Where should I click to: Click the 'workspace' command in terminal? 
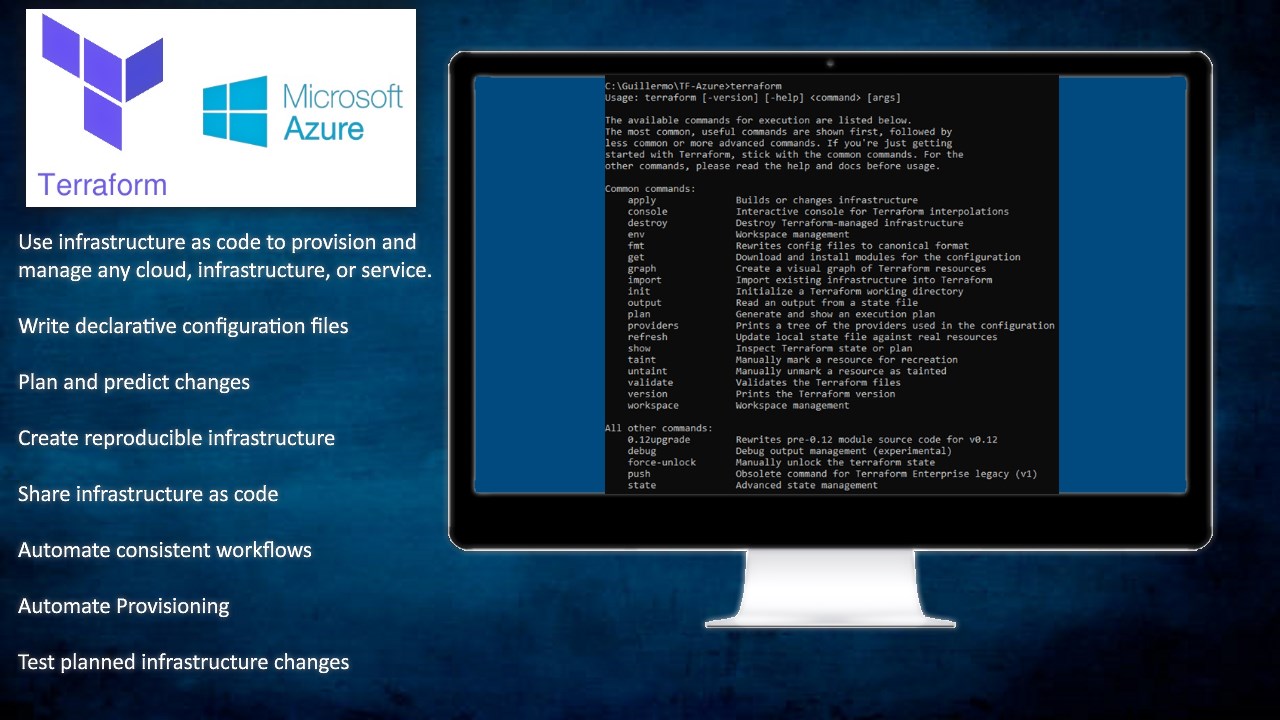click(653, 405)
